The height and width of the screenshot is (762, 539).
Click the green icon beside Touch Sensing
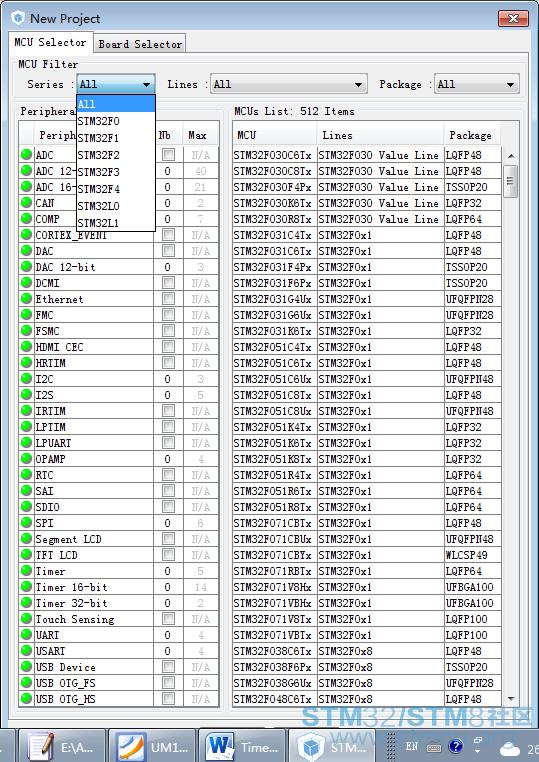point(26,619)
